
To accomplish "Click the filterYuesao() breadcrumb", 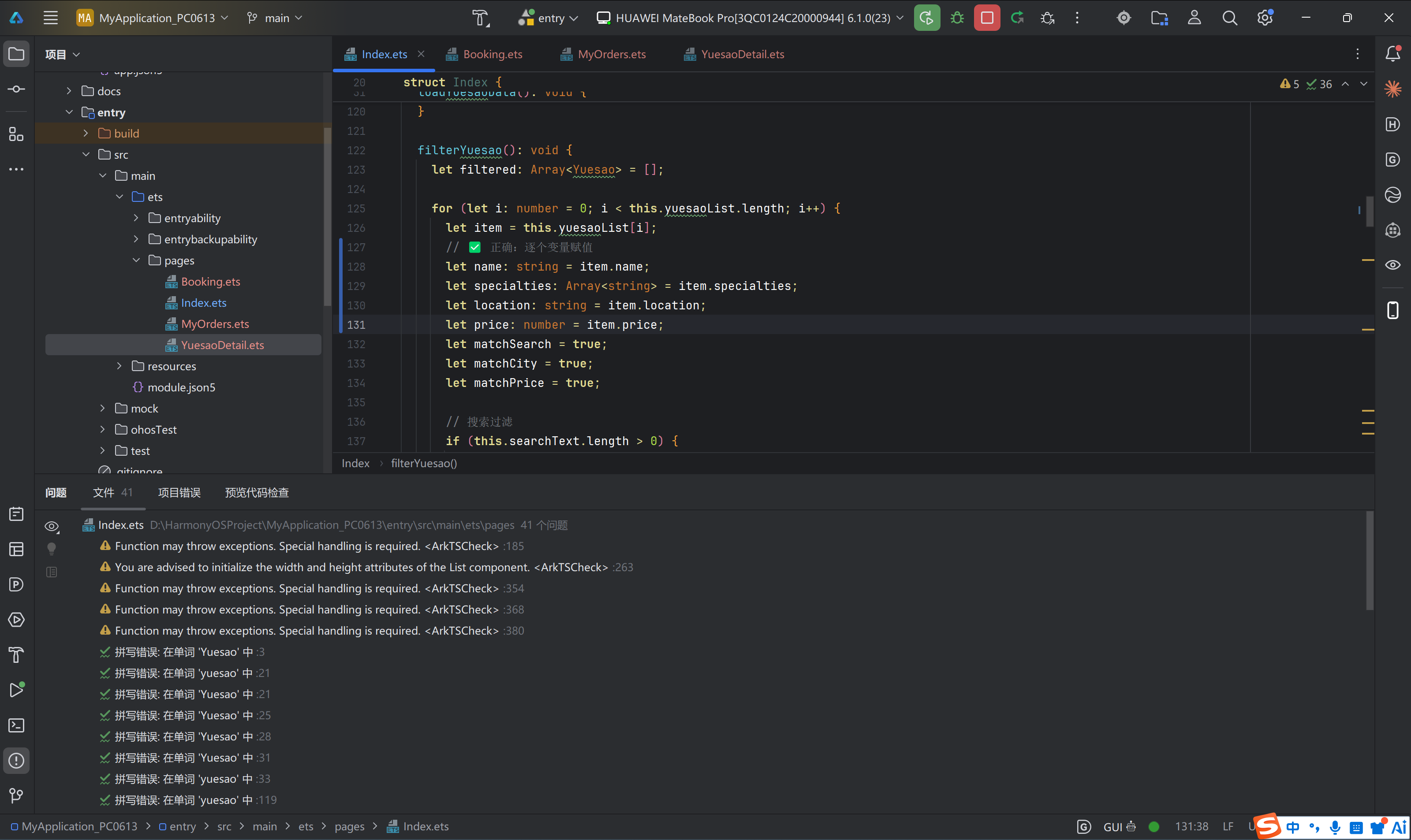I will click(424, 463).
